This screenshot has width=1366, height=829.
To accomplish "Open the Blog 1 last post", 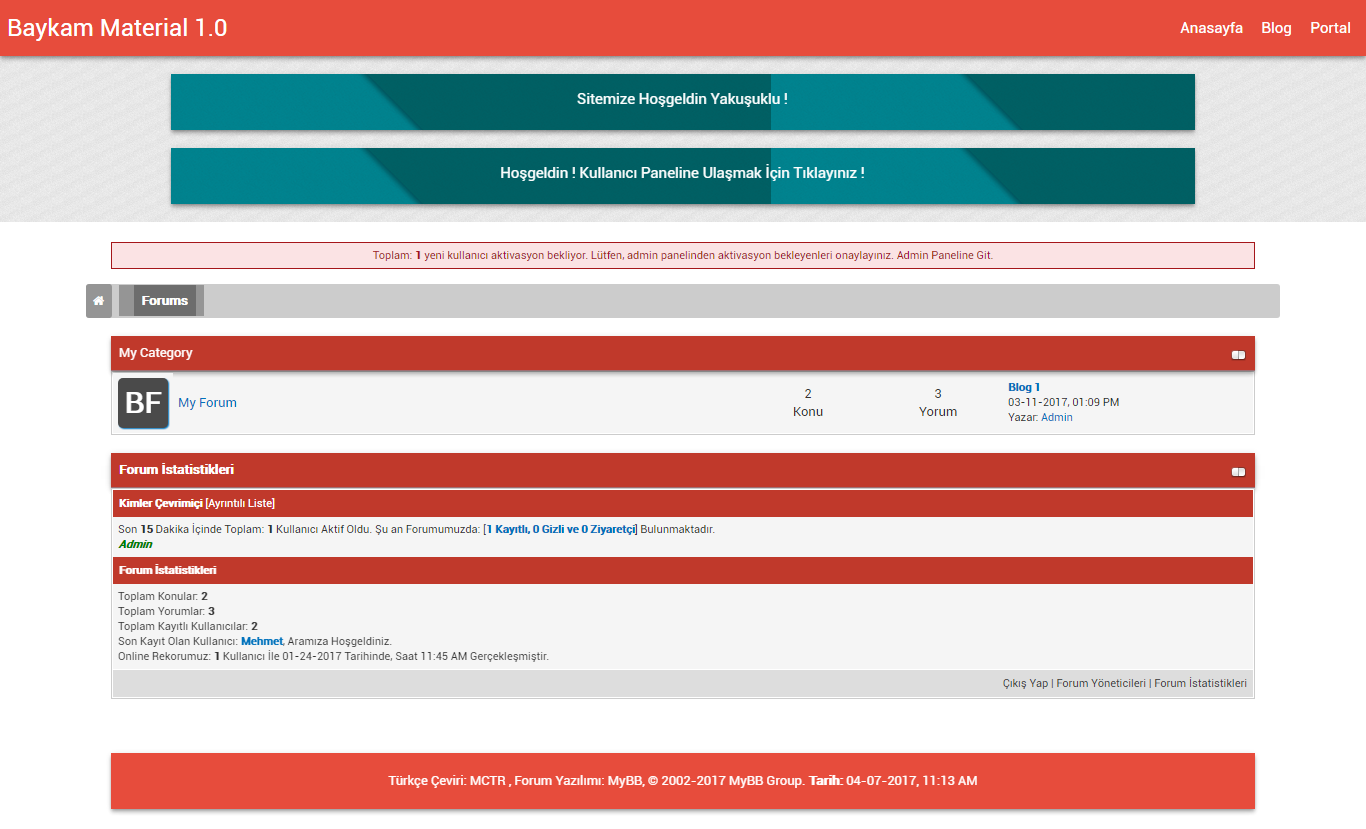I will point(1023,387).
